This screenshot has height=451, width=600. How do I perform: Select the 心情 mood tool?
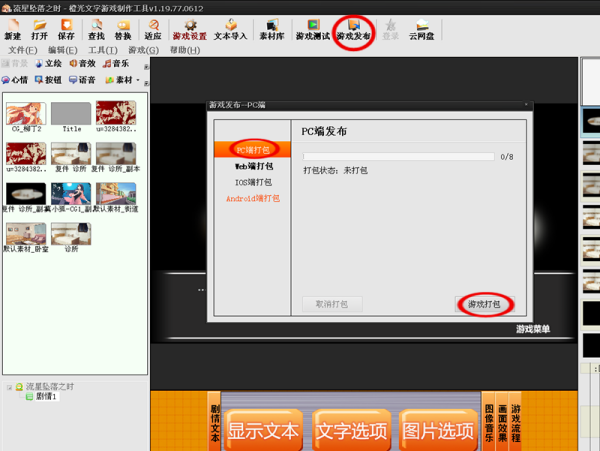tap(15, 80)
